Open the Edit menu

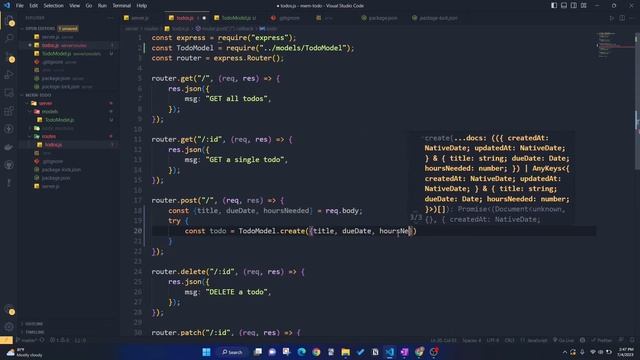point(33,6)
